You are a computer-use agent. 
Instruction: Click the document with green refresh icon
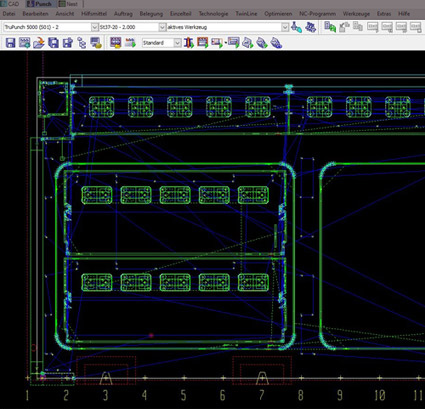pos(330,27)
